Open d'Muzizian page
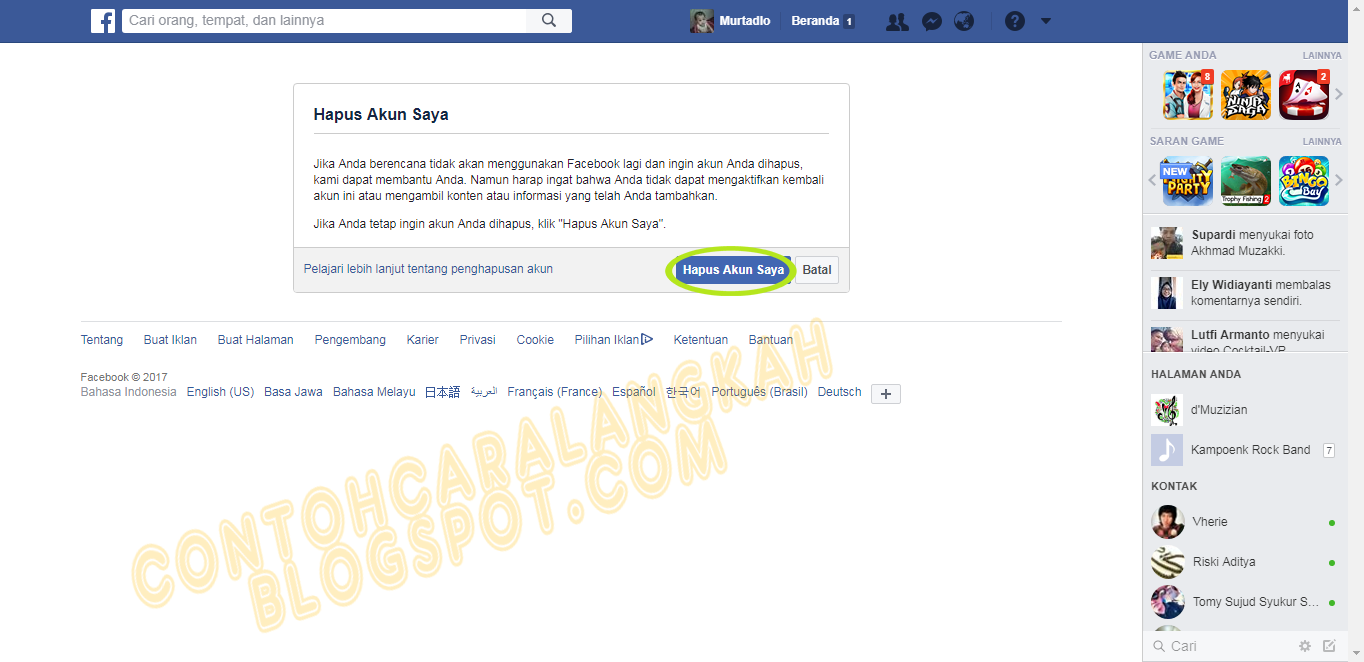The image size is (1364, 662). (x=1246, y=410)
